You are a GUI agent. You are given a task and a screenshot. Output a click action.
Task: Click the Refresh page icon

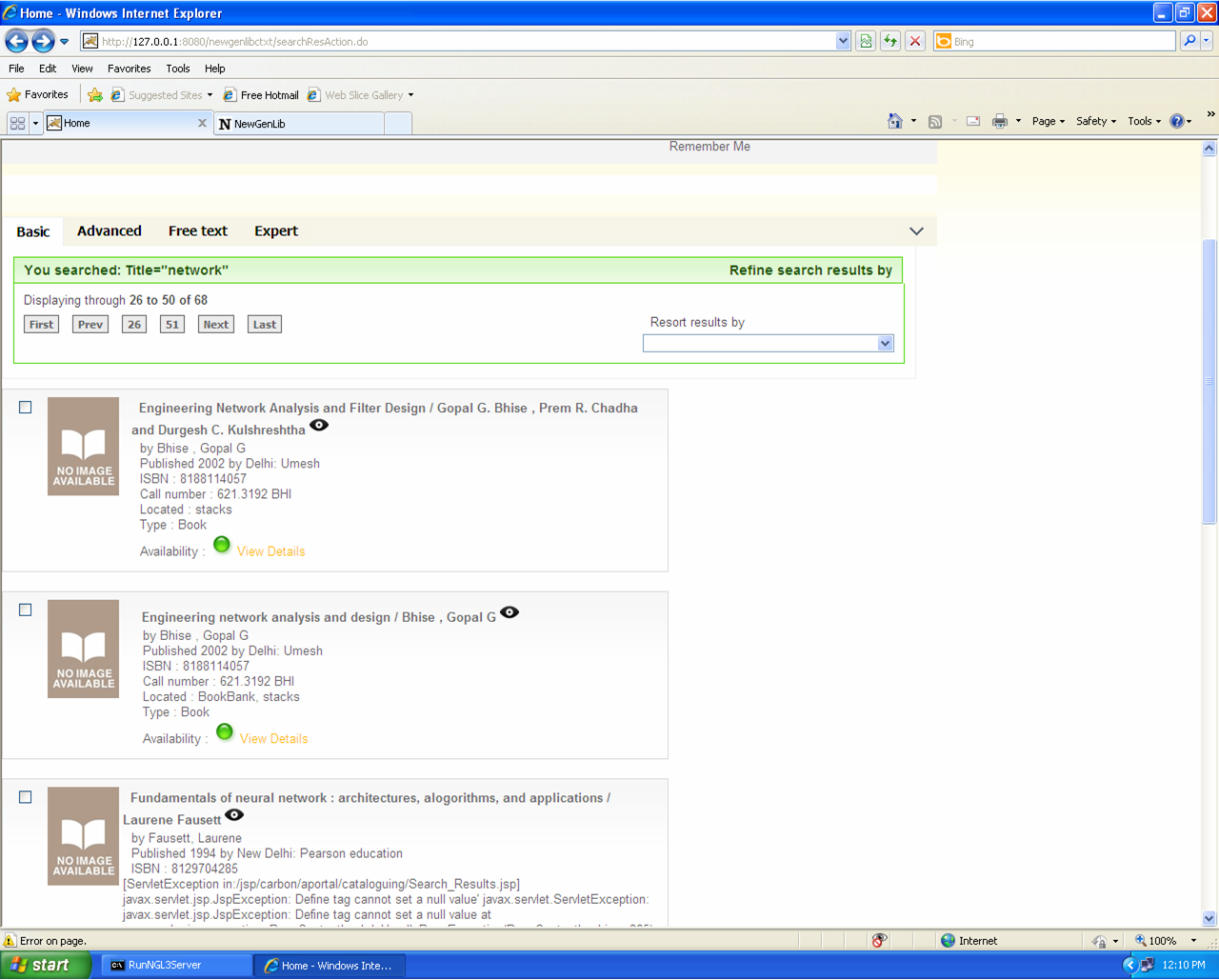pyautogui.click(x=890, y=41)
